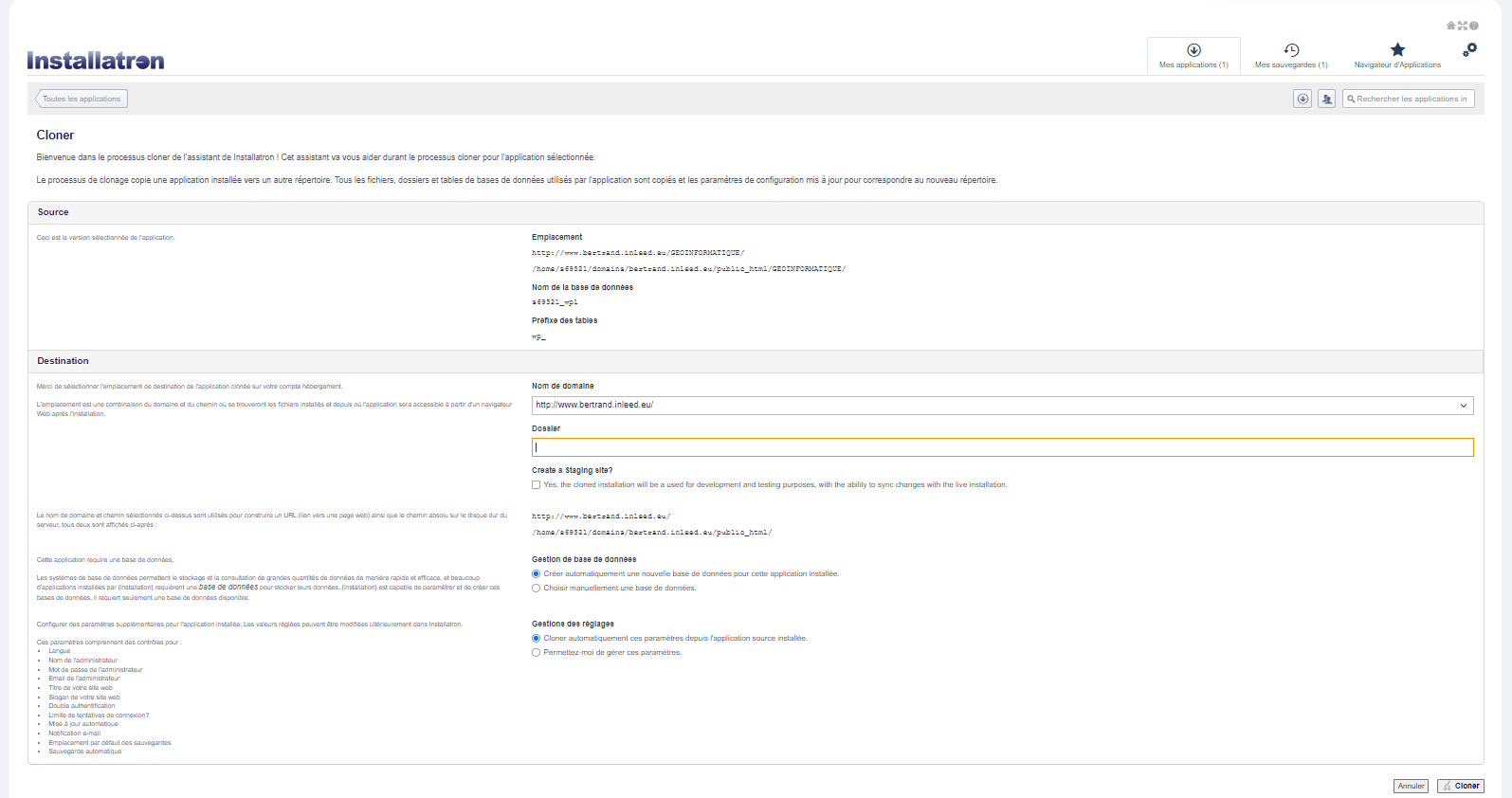Select 'Créer automatiquement une nouvelle base de données'
The height and width of the screenshot is (798, 1512).
(x=537, y=573)
